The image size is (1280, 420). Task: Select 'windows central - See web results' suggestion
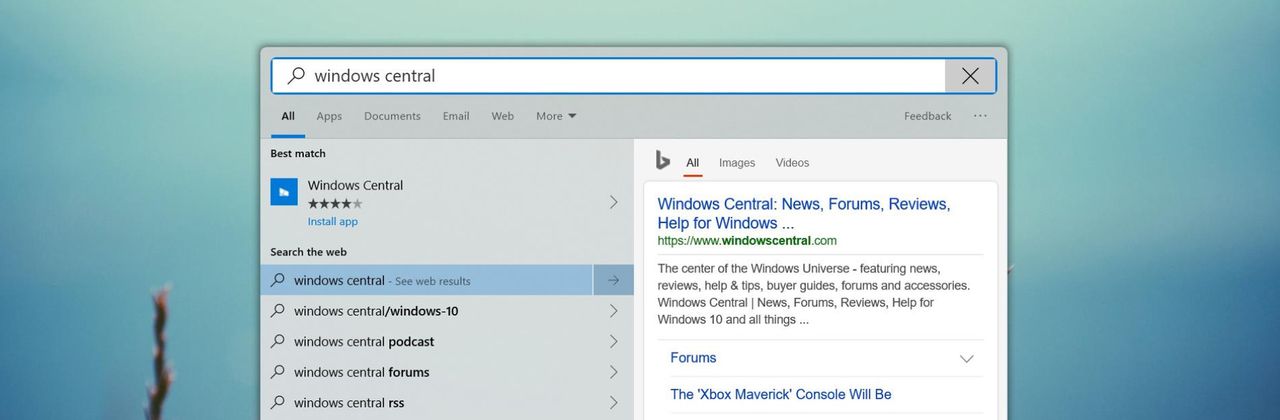[427, 281]
